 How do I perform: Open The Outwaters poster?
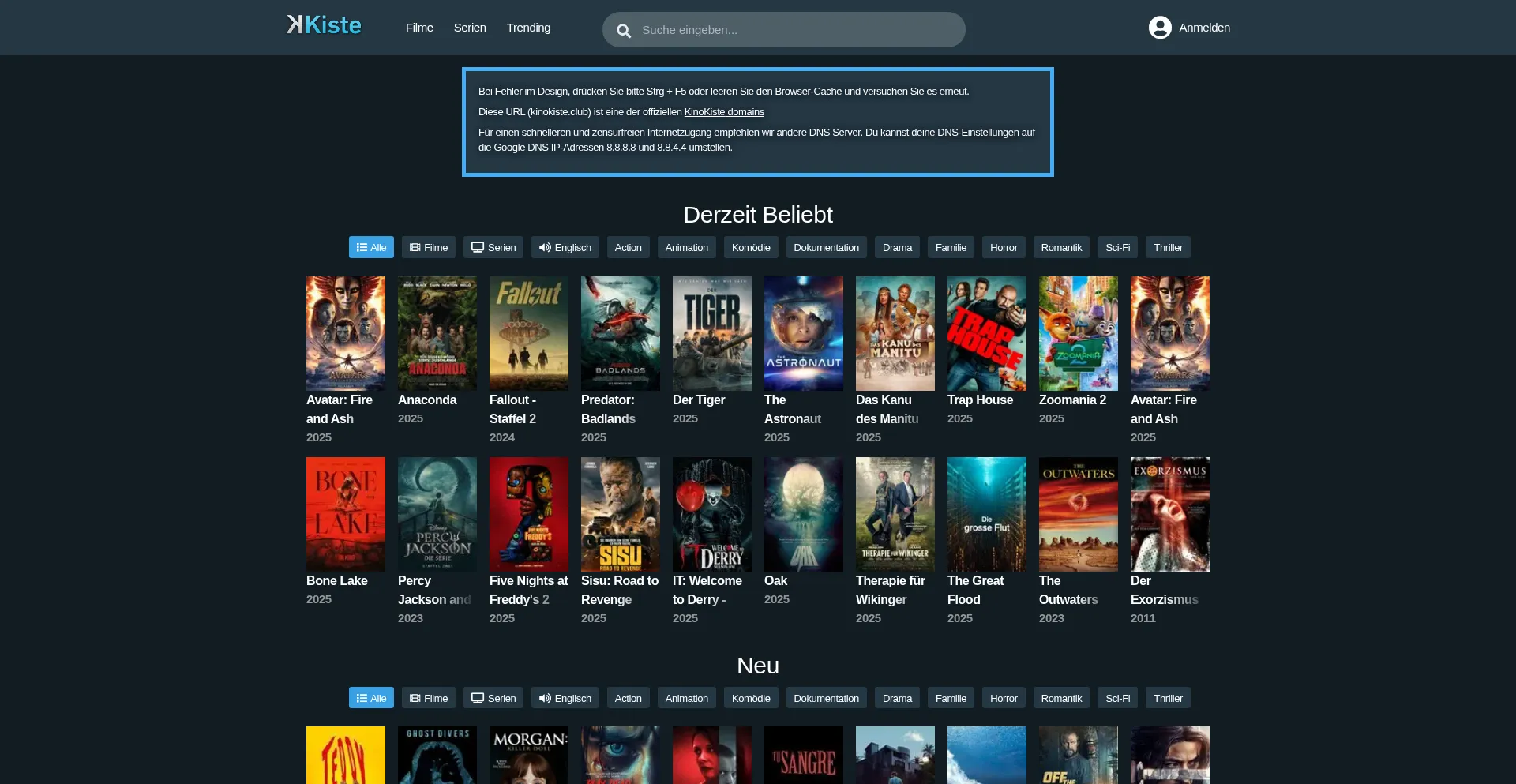[x=1079, y=514]
